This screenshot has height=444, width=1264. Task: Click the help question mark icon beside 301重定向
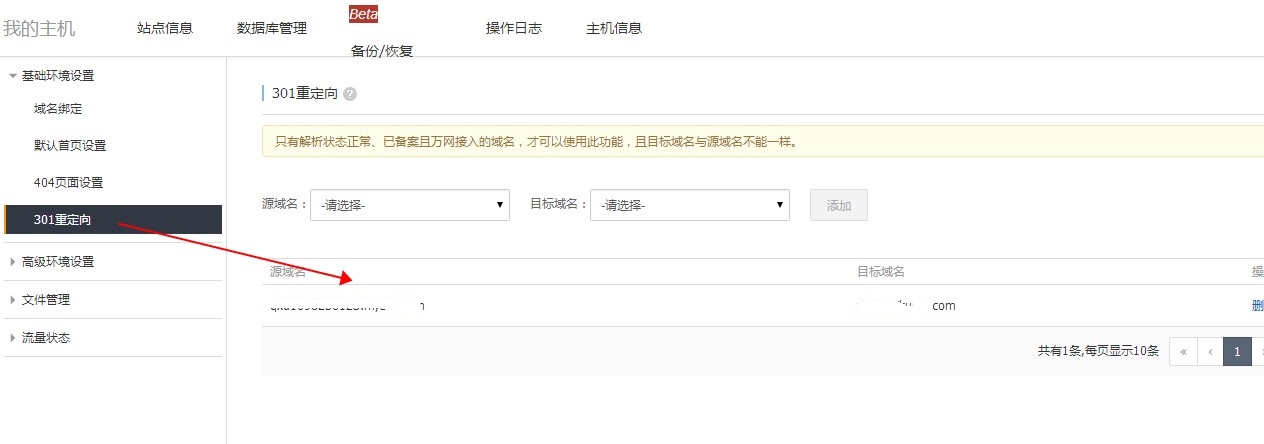click(x=350, y=94)
